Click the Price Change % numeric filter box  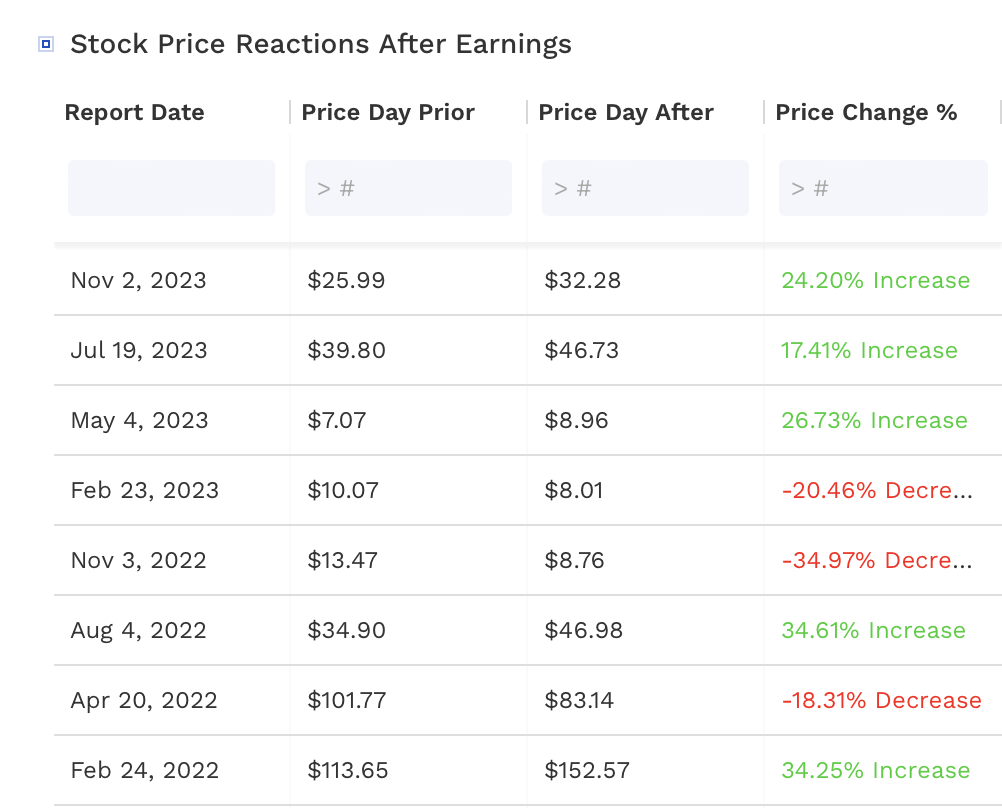[x=882, y=187]
